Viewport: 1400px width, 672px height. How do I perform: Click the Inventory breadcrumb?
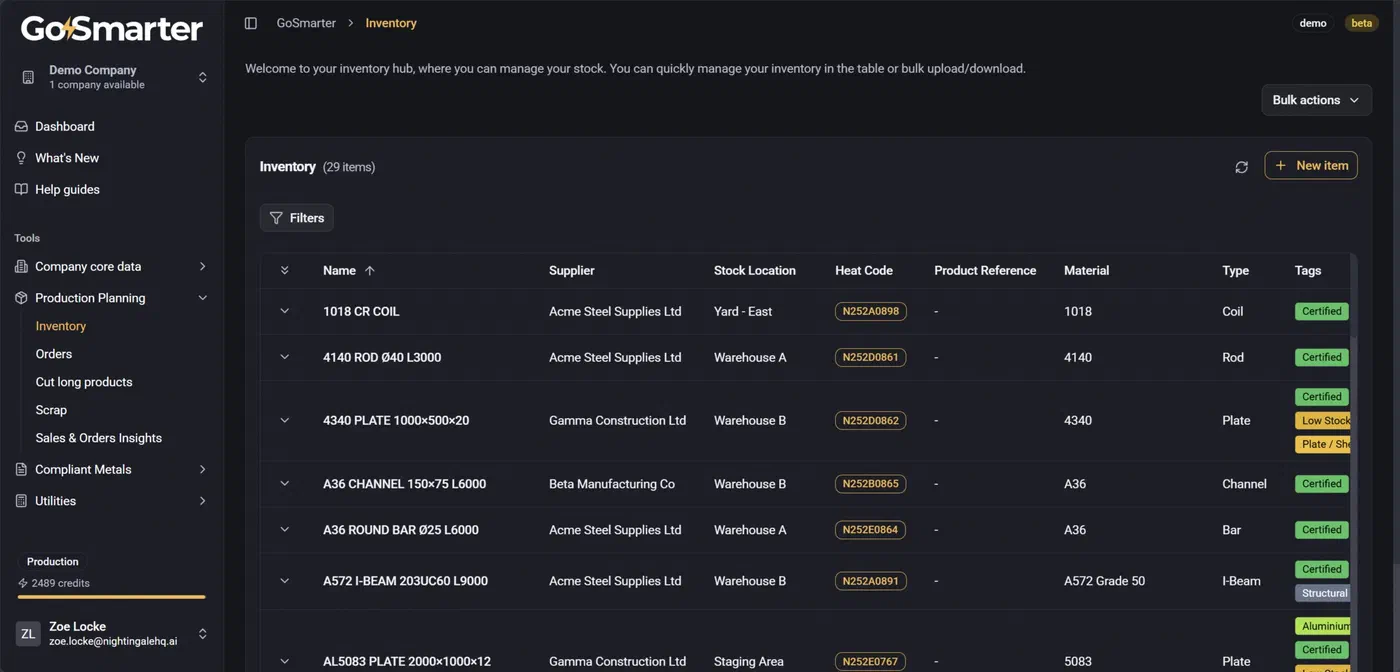[391, 23]
